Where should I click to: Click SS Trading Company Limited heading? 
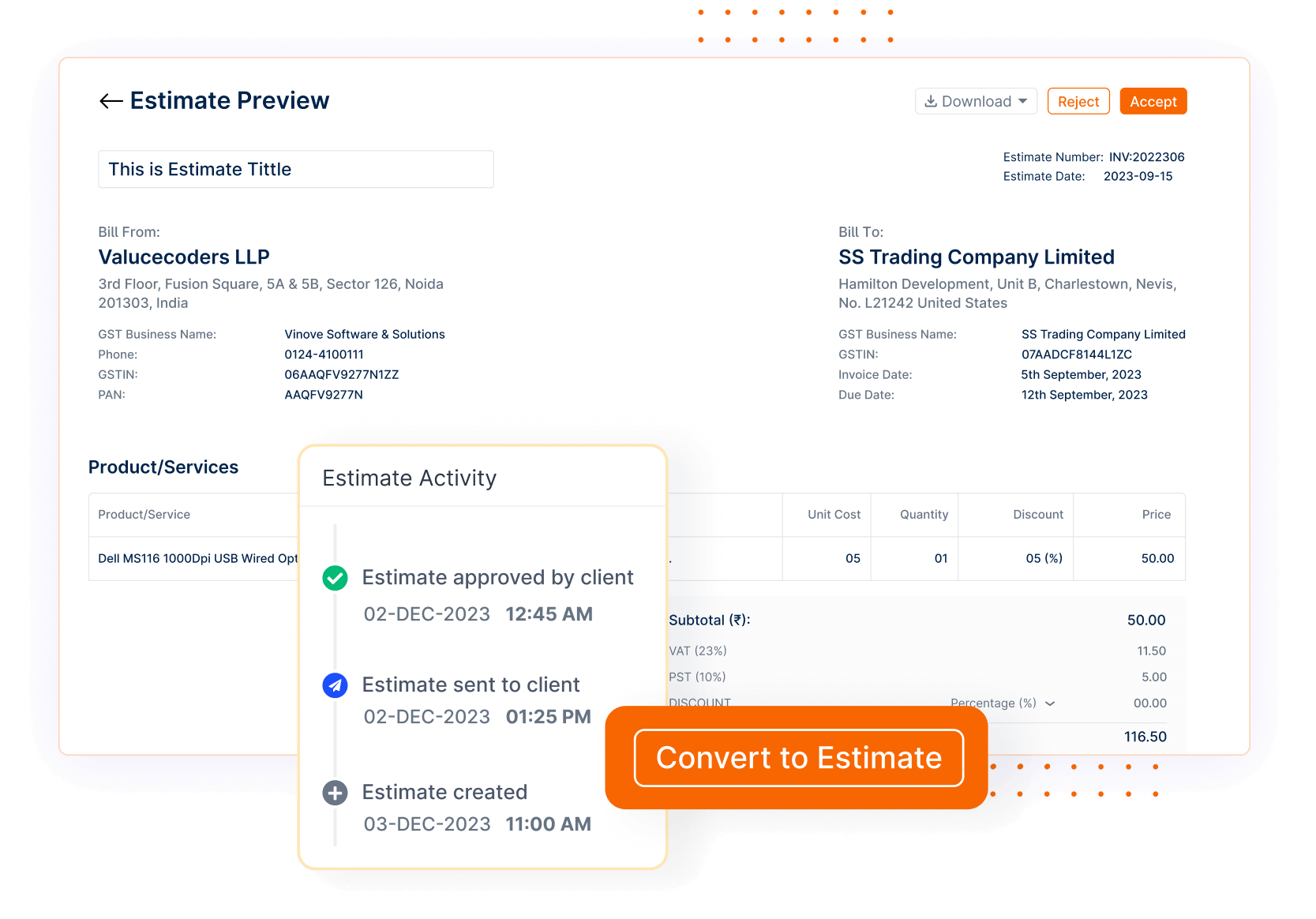tap(977, 257)
